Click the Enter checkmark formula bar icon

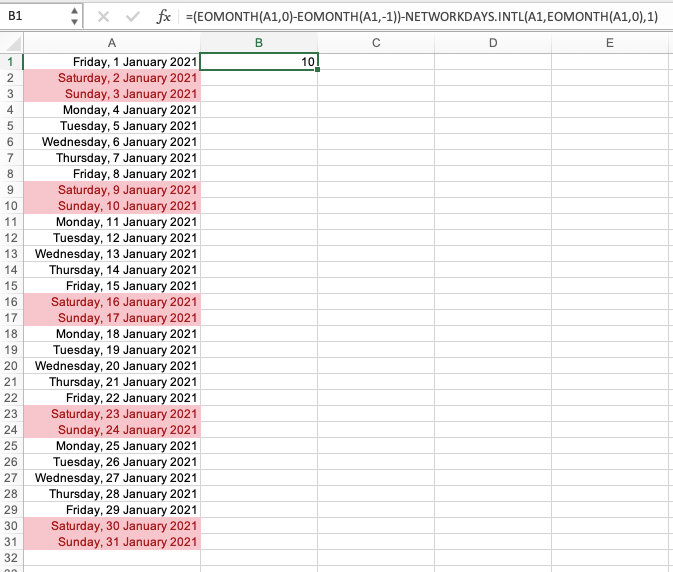(x=133, y=17)
